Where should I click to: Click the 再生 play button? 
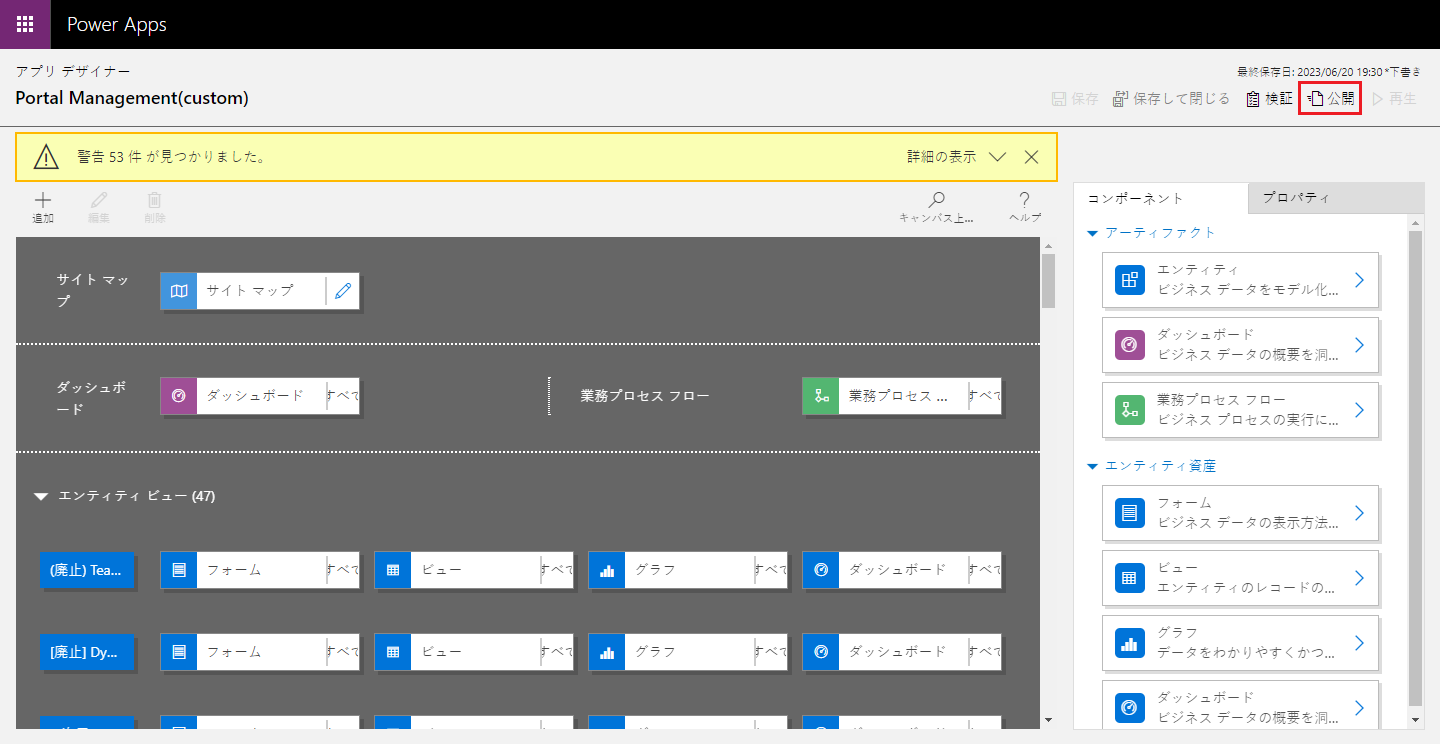point(1394,99)
